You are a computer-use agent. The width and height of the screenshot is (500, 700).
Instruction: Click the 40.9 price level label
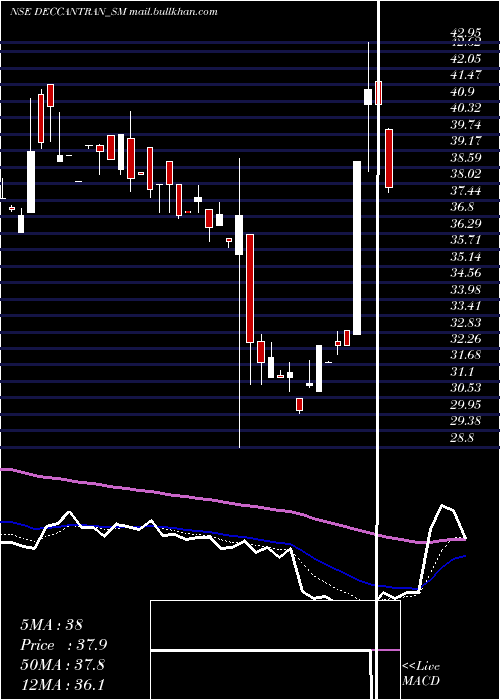pos(463,92)
